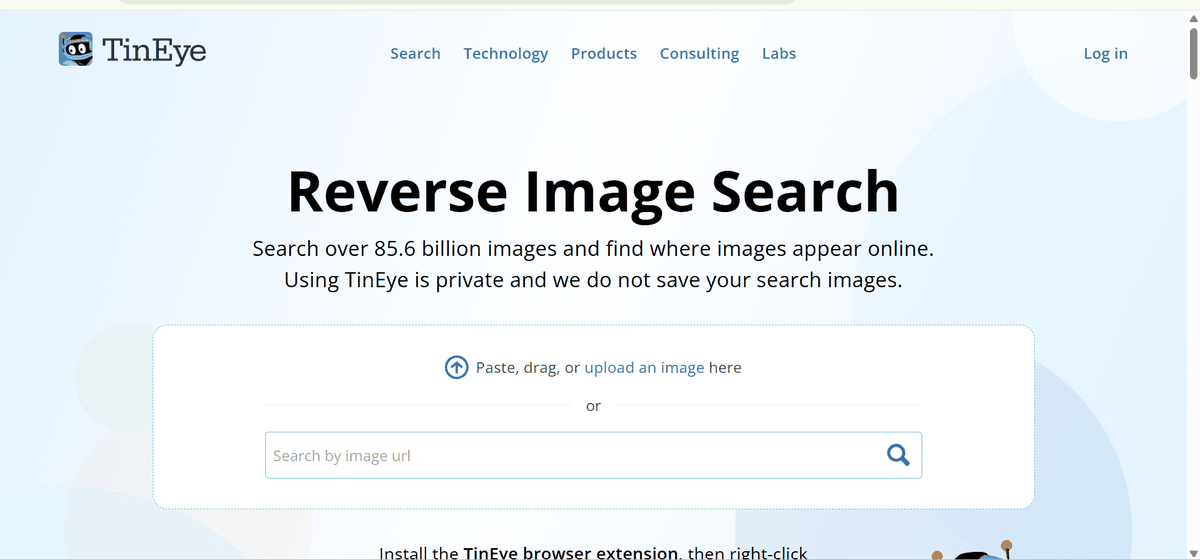The width and height of the screenshot is (1200, 560).
Task: Open the Products menu item
Action: [x=604, y=54]
